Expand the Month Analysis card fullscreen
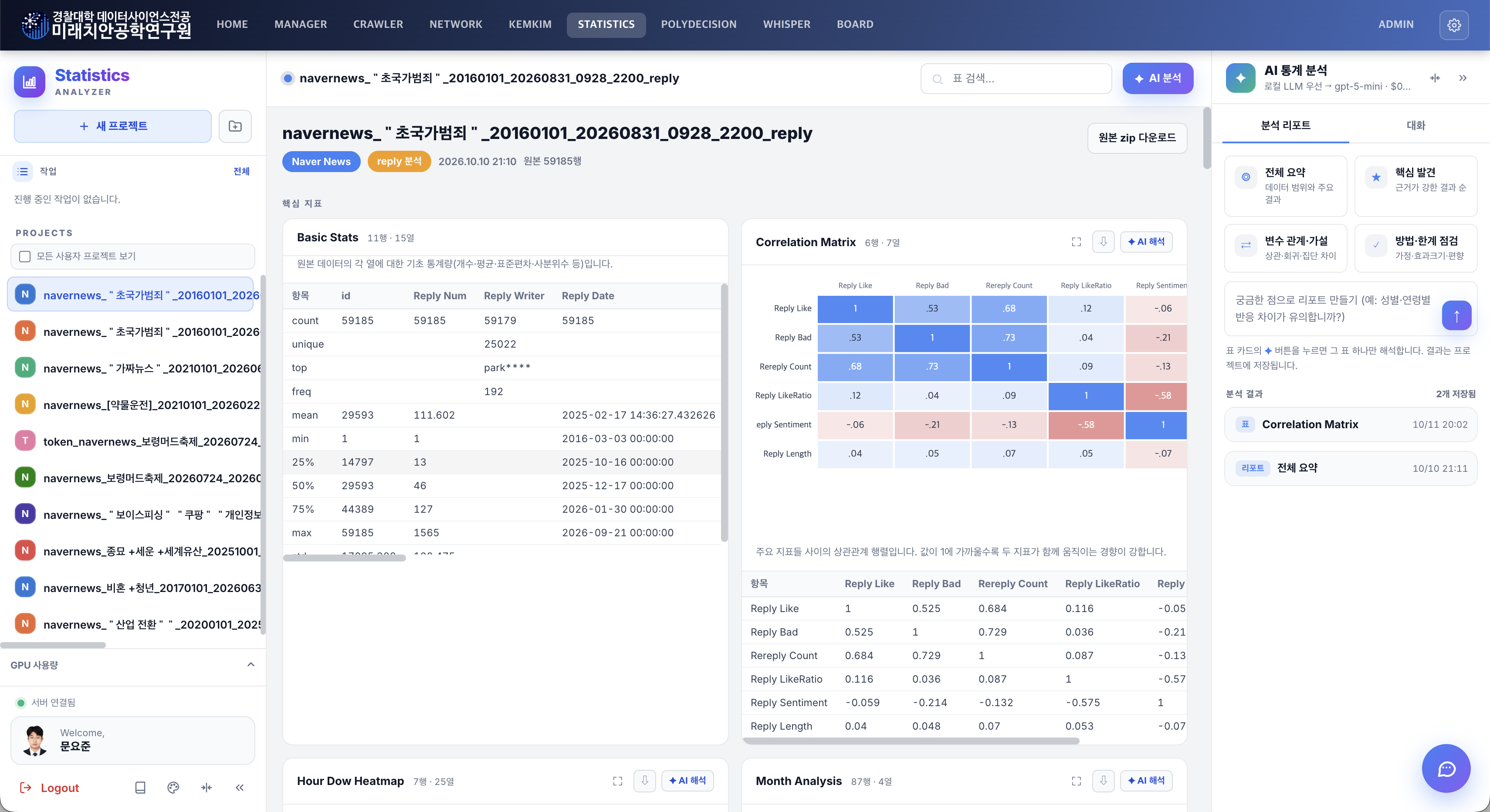Viewport: 1490px width, 812px height. (x=1076, y=782)
